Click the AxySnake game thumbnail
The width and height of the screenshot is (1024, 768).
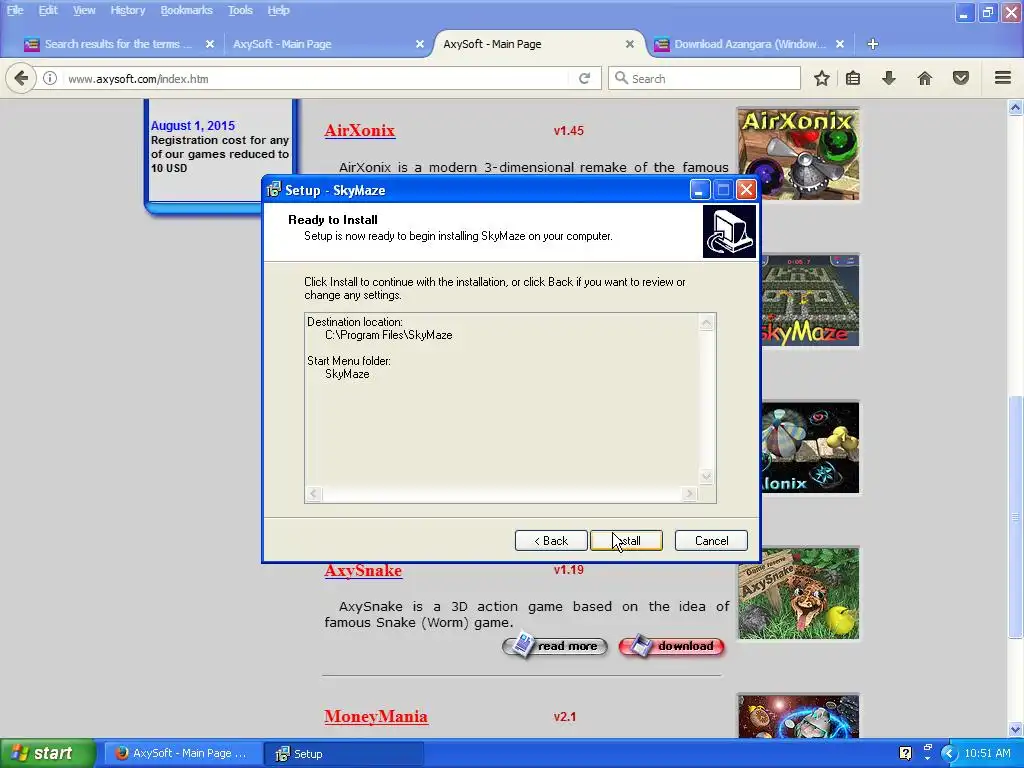798,594
